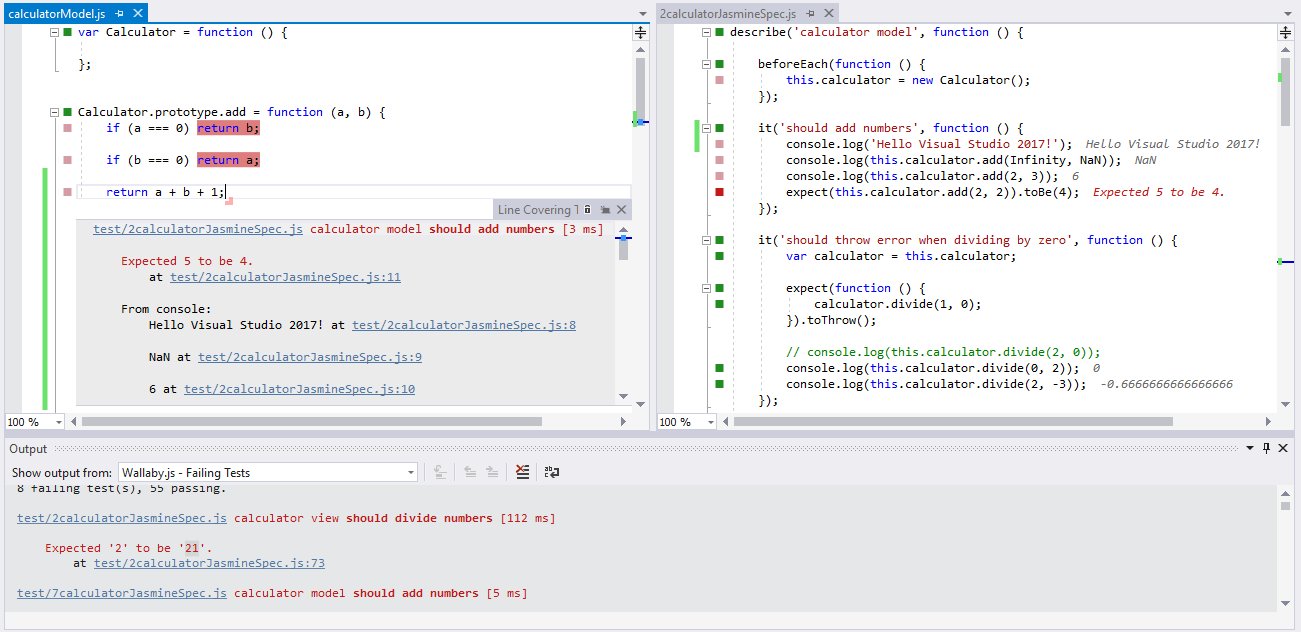Click the lock icon in the Line Covering popup
This screenshot has width=1301, height=632.
point(588,209)
